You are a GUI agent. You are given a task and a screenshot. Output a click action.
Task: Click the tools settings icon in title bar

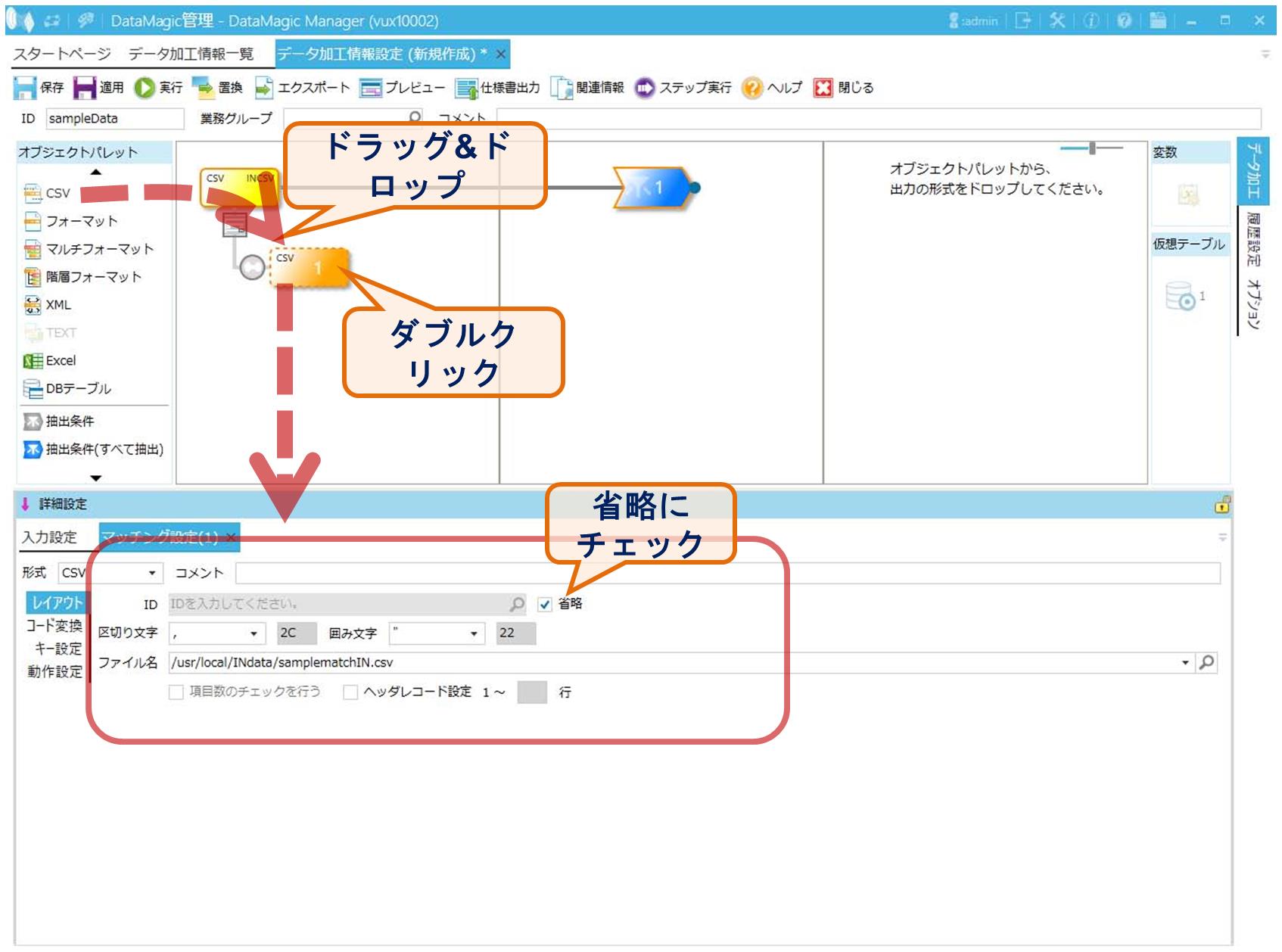click(1057, 21)
